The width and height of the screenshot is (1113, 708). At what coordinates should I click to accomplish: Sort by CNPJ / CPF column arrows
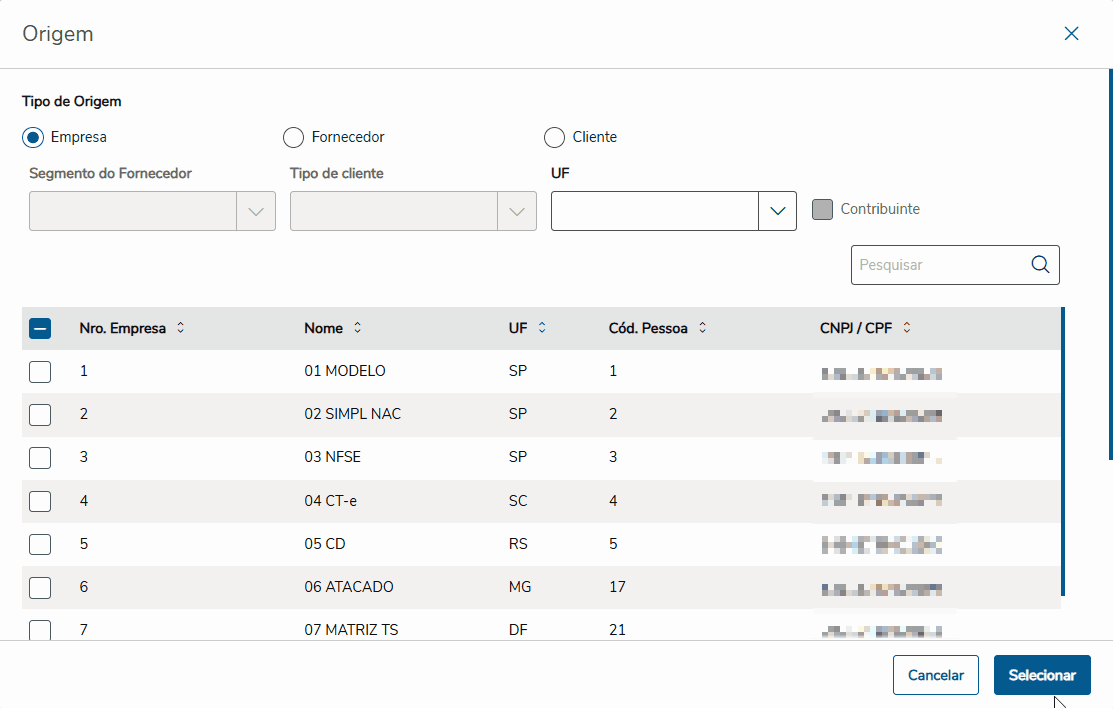[x=907, y=328]
